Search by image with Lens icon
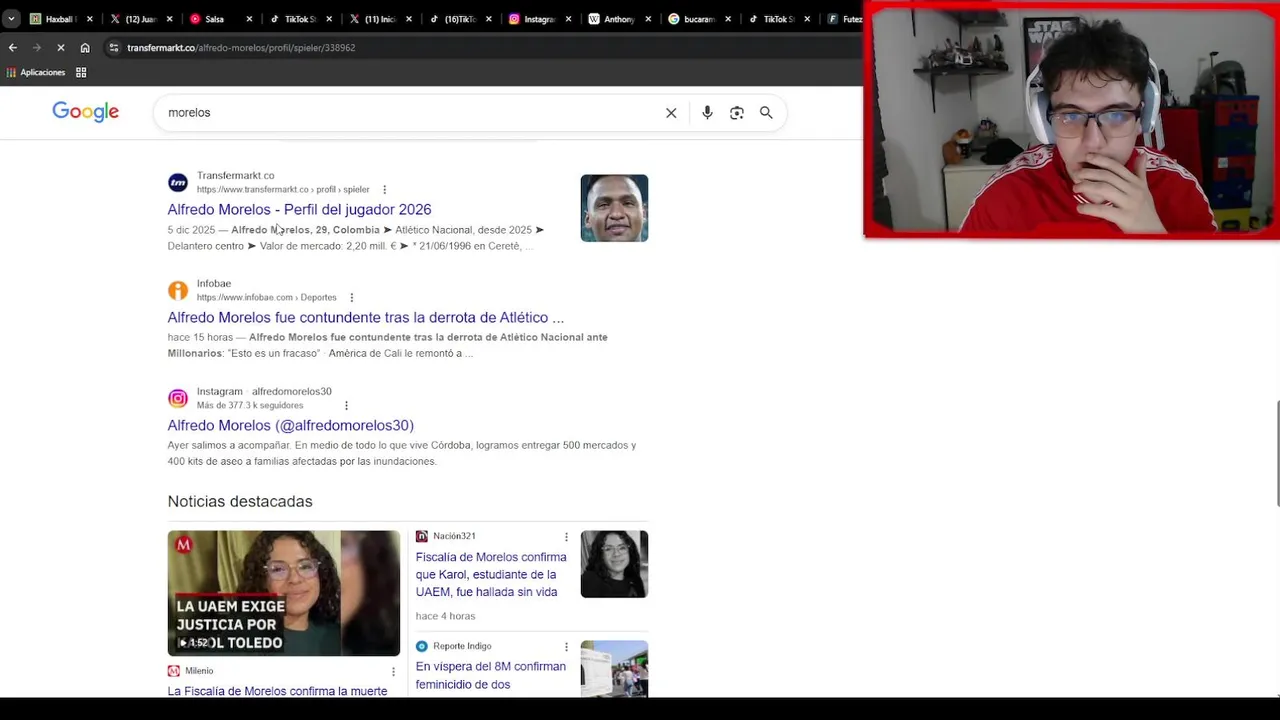The height and width of the screenshot is (720, 1280). click(737, 113)
